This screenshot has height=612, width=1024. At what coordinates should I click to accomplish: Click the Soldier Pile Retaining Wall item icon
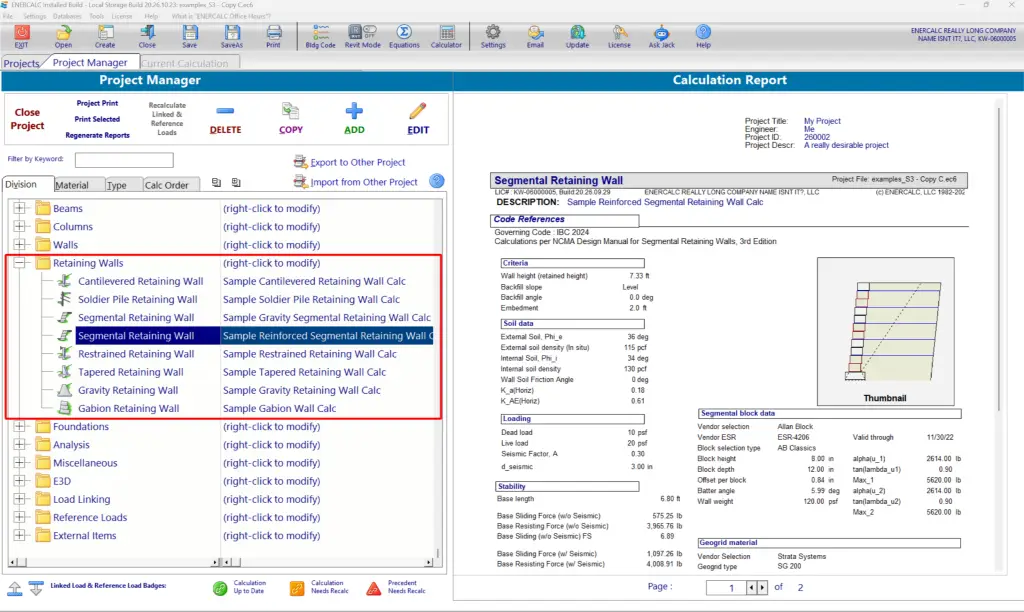coord(65,299)
